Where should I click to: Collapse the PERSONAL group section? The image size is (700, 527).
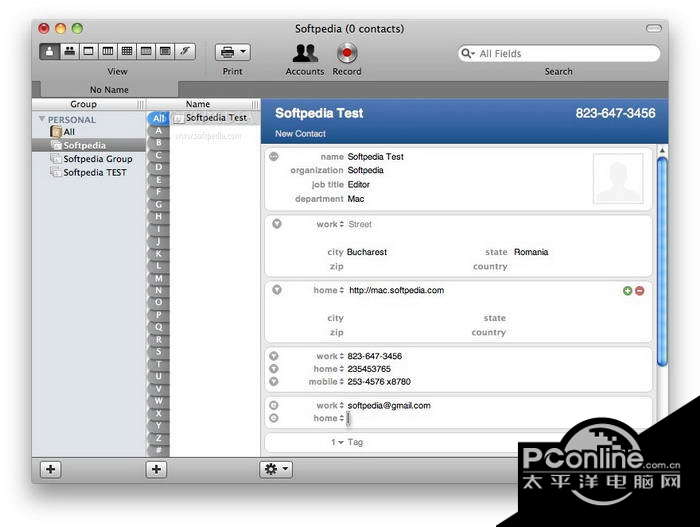pyautogui.click(x=42, y=119)
